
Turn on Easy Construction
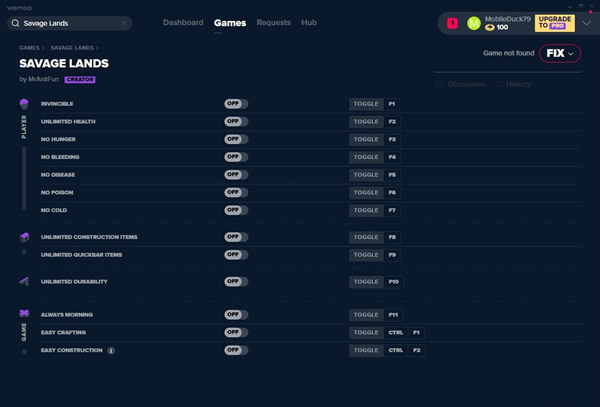pos(236,350)
